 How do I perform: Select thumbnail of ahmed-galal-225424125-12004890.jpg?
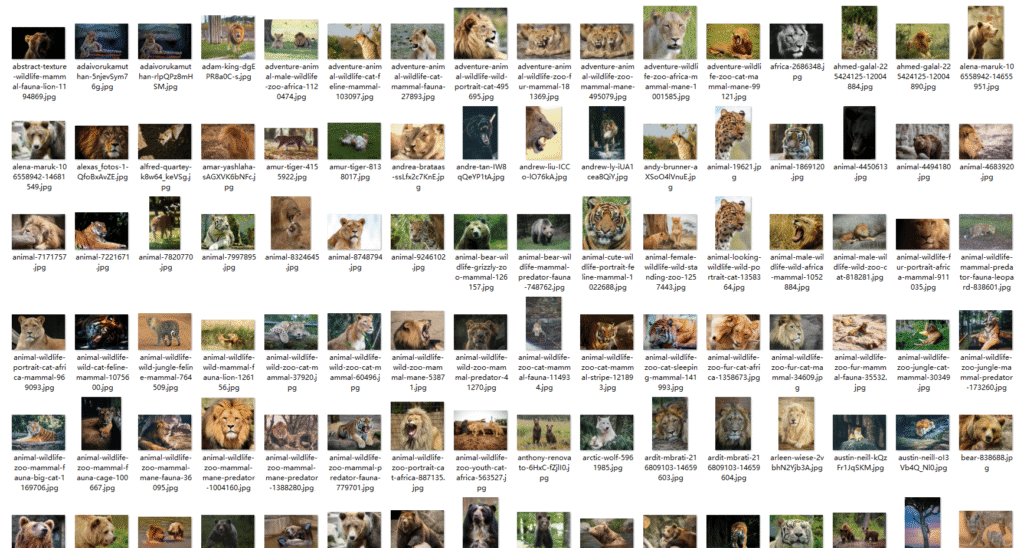(923, 41)
